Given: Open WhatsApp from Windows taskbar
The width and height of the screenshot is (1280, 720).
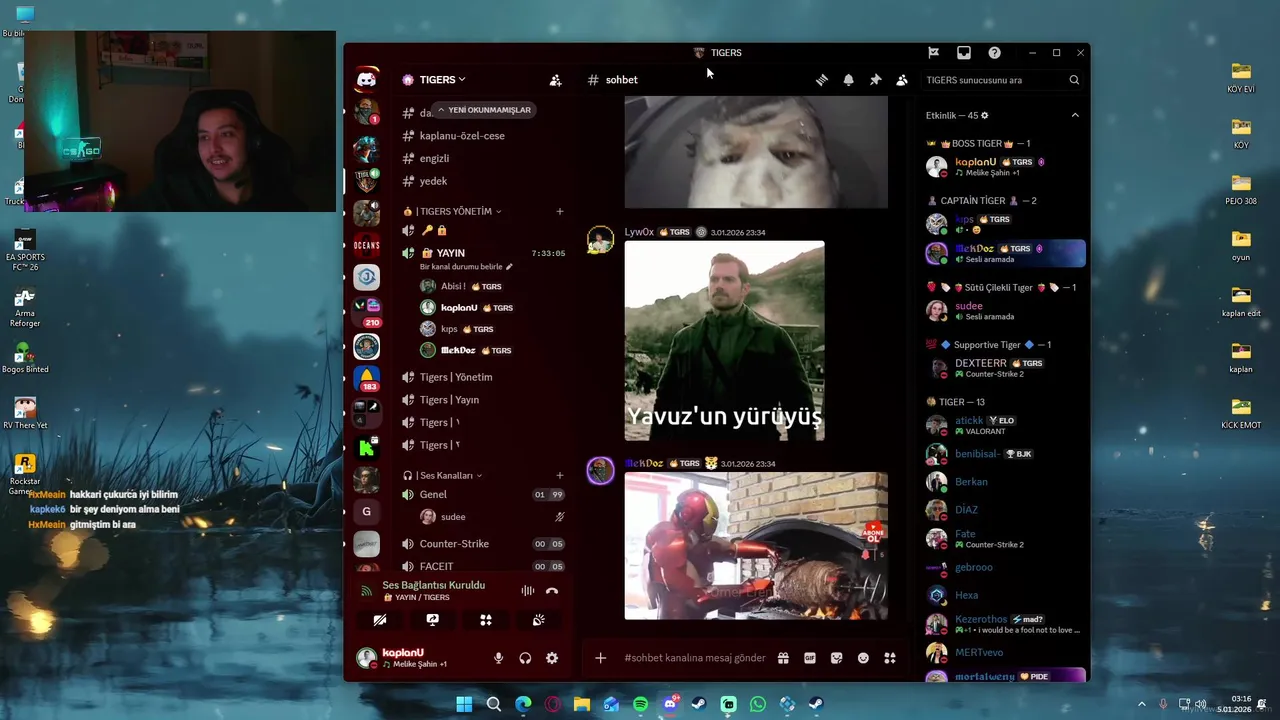Looking at the screenshot, I should click(757, 704).
